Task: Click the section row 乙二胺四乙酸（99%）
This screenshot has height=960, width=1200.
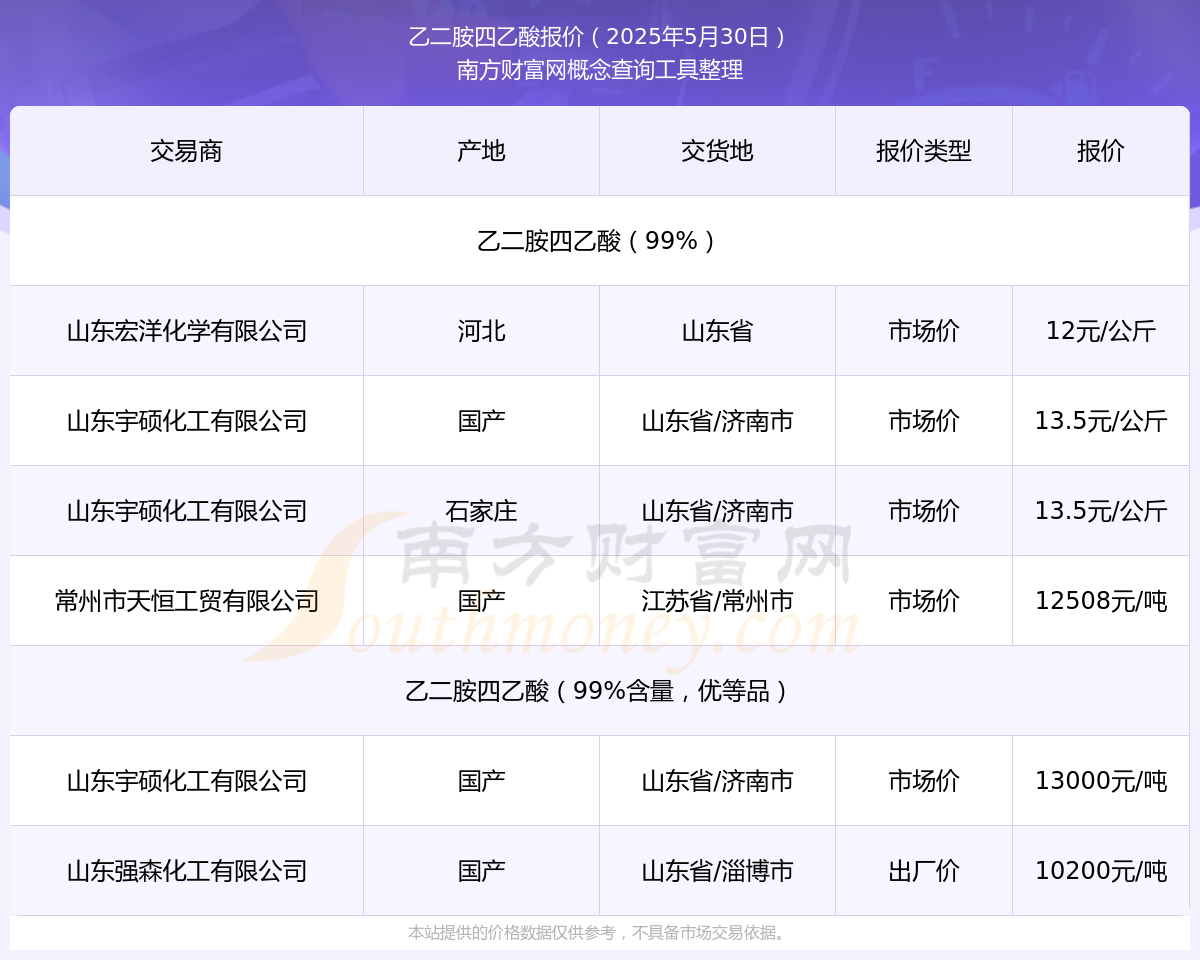Action: [600, 241]
